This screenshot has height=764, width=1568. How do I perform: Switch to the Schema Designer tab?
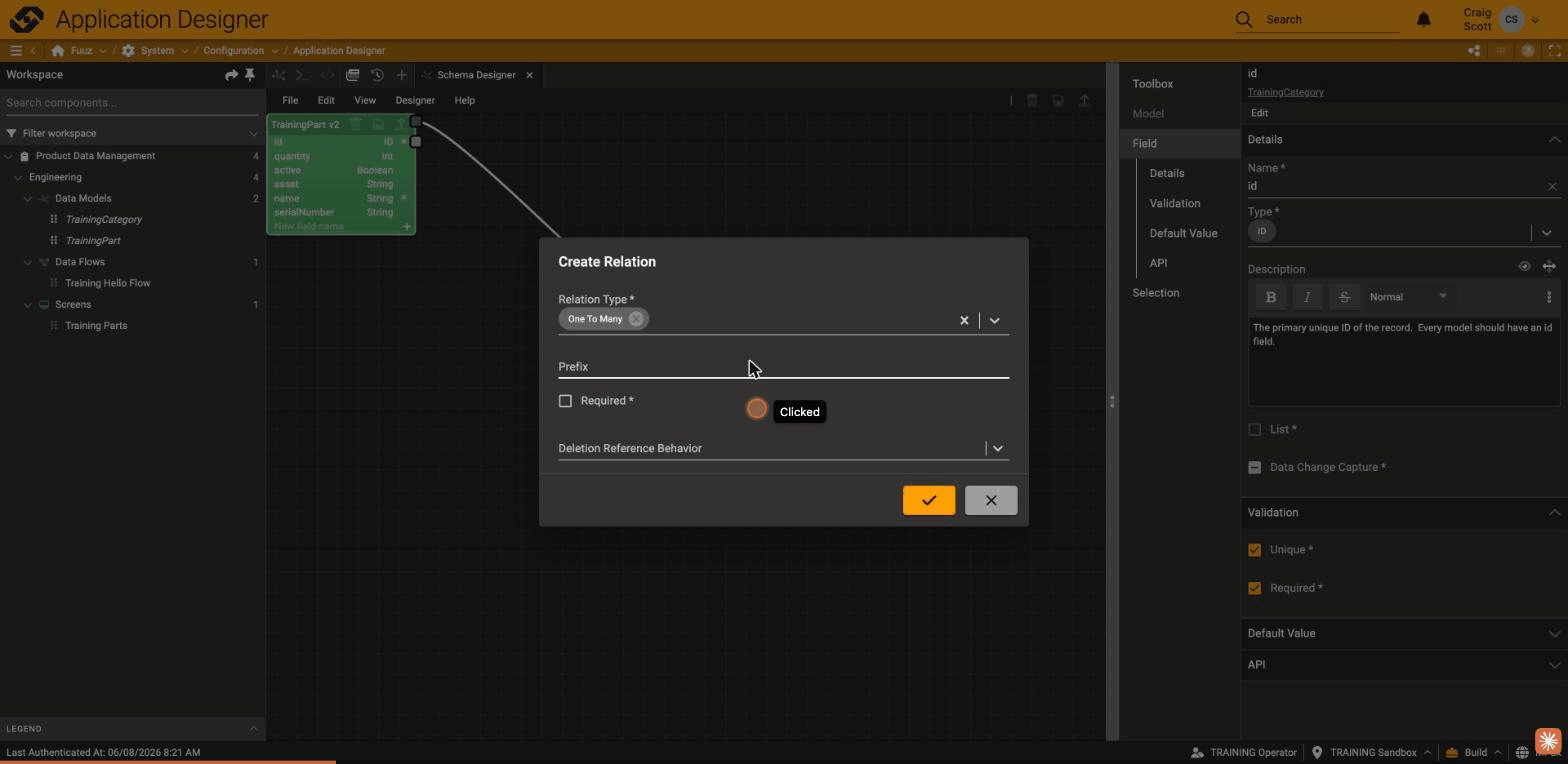pos(476,75)
